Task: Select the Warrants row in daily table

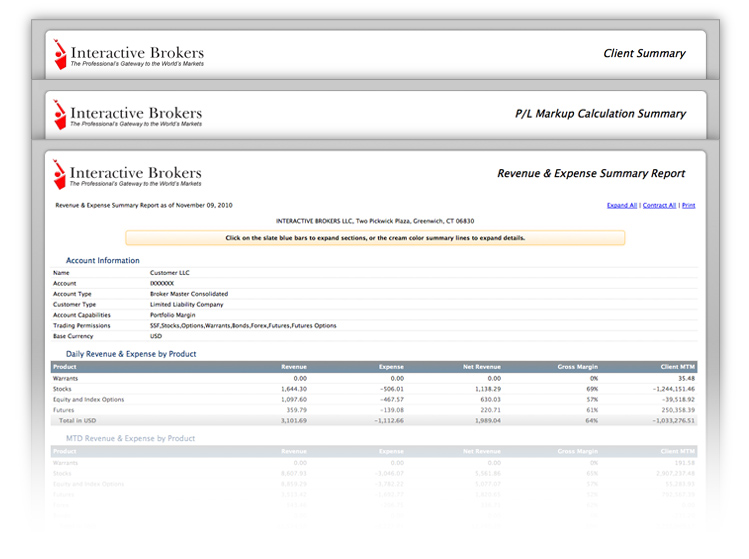Action: pyautogui.click(x=374, y=378)
